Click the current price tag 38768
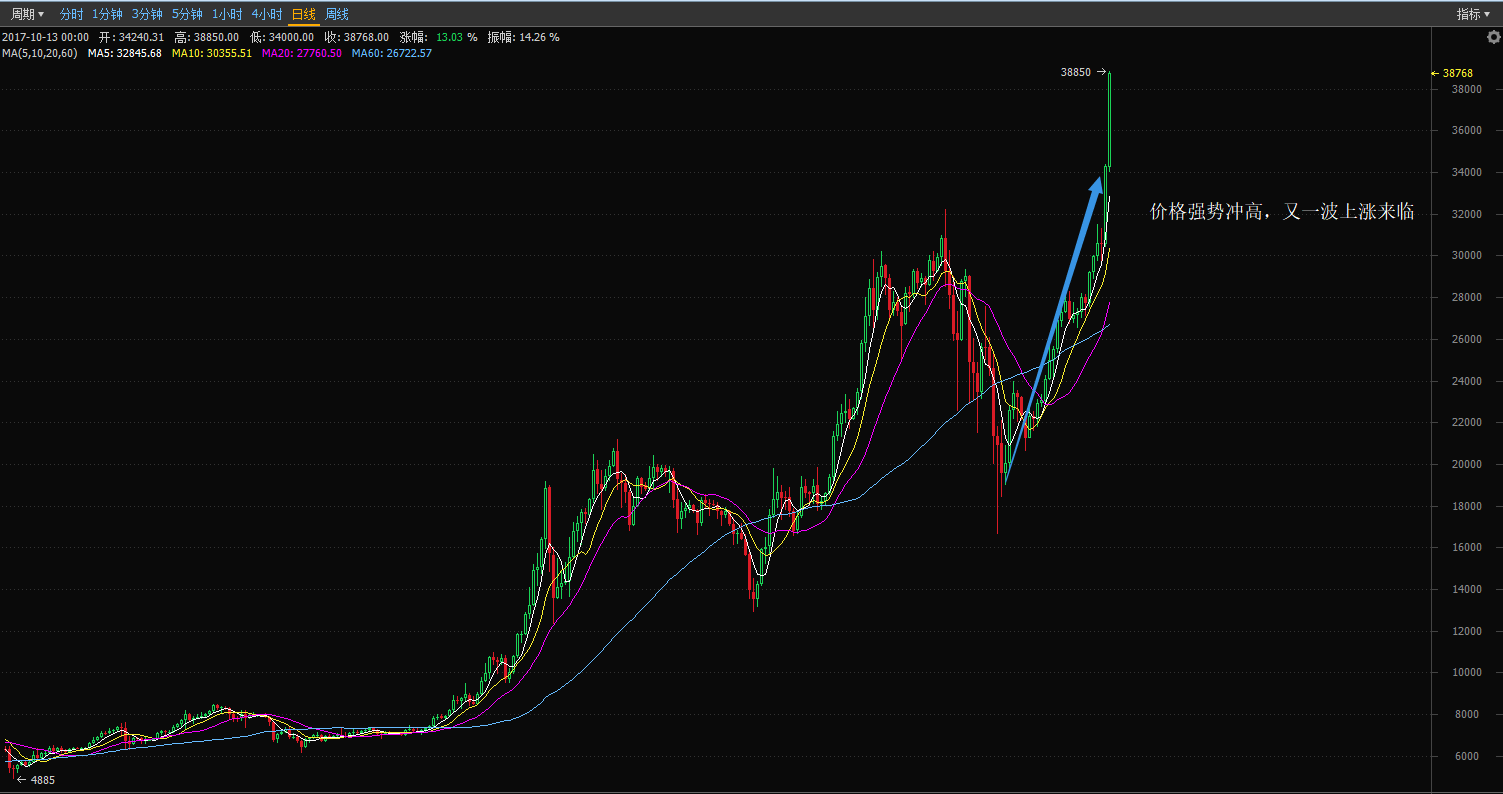The width and height of the screenshot is (1503, 794). 1457,73
